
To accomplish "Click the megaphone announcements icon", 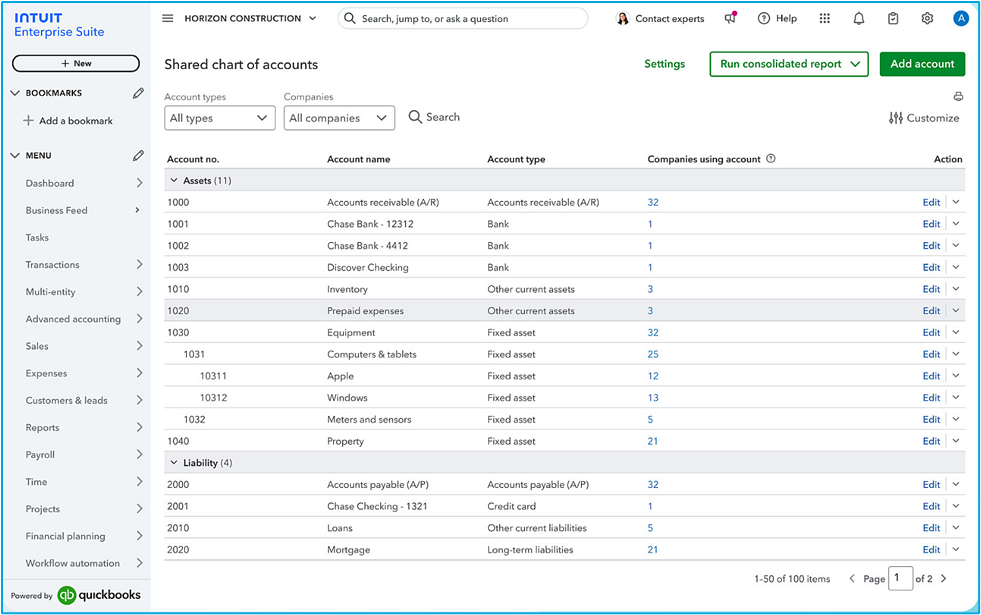I will (x=730, y=18).
